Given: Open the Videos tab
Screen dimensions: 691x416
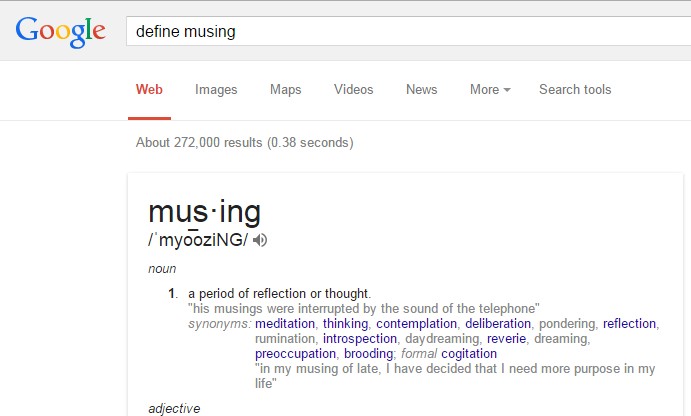Looking at the screenshot, I should (353, 90).
